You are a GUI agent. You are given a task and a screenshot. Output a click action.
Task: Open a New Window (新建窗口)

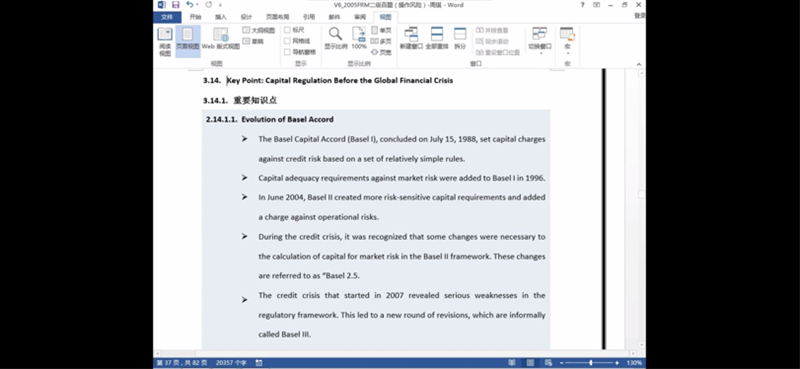click(411, 38)
